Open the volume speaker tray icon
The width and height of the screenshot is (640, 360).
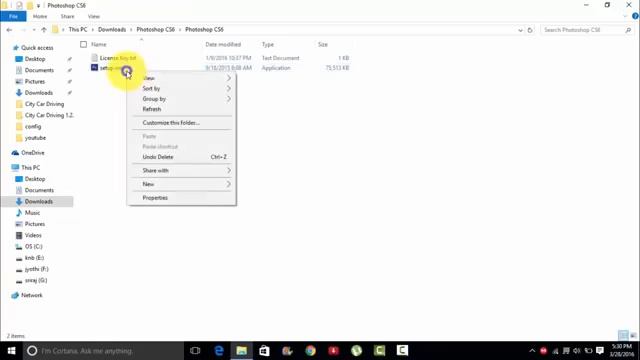[x=577, y=351]
